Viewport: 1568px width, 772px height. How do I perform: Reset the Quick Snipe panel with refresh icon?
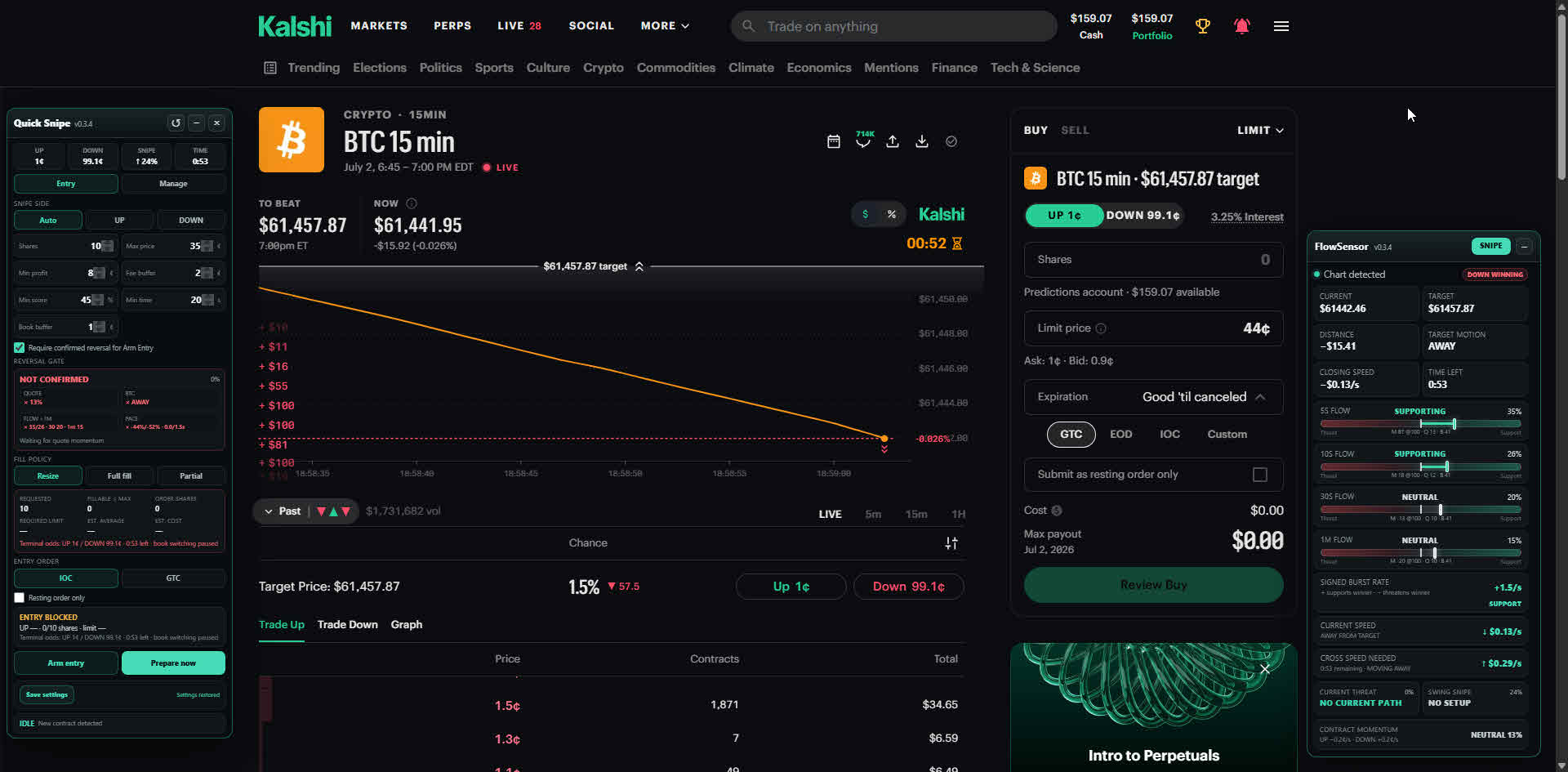pyautogui.click(x=176, y=123)
